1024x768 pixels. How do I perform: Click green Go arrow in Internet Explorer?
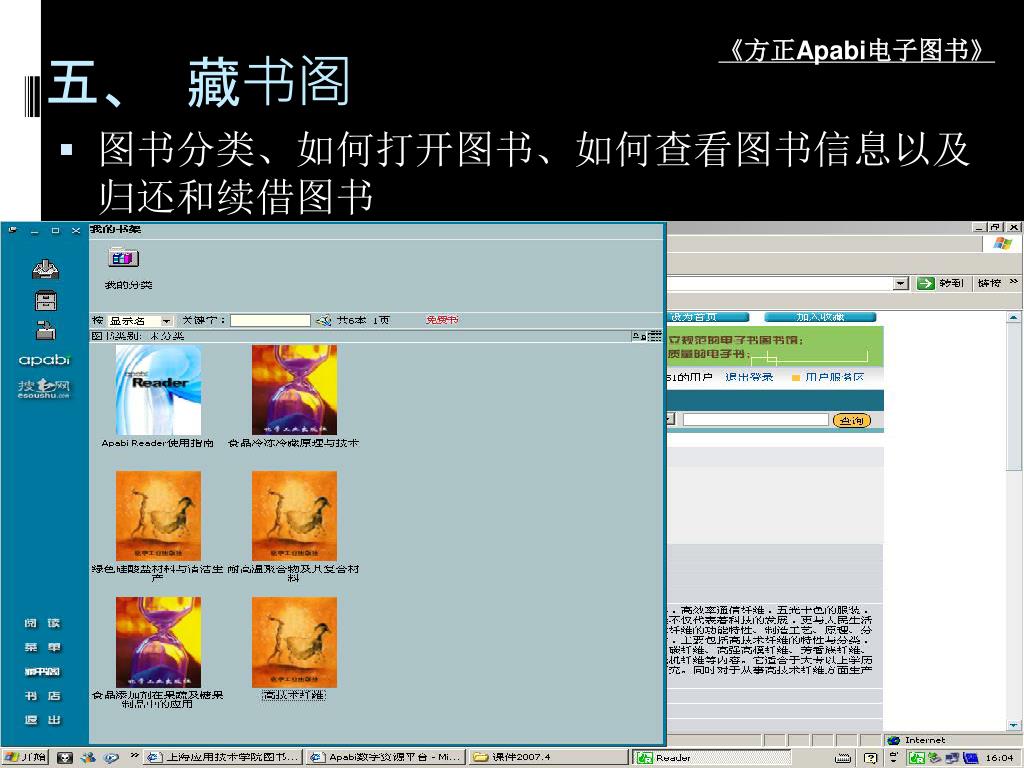tap(925, 283)
